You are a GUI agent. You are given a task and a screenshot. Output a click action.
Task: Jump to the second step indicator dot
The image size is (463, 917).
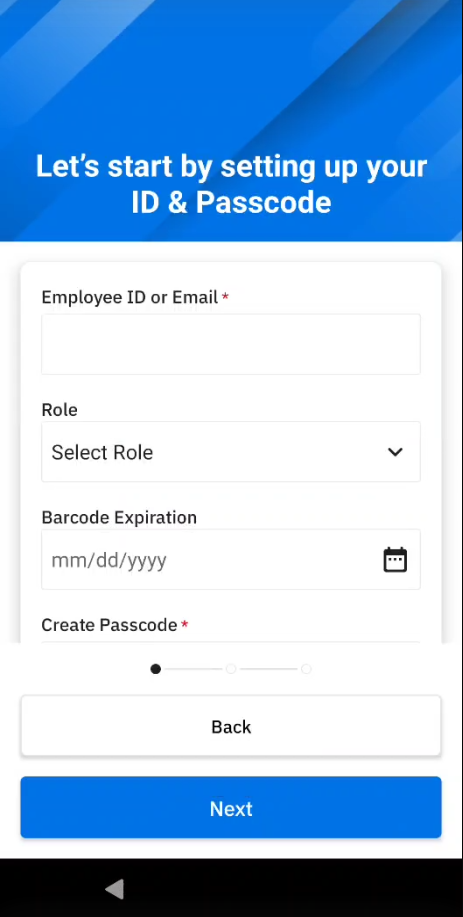(x=231, y=668)
